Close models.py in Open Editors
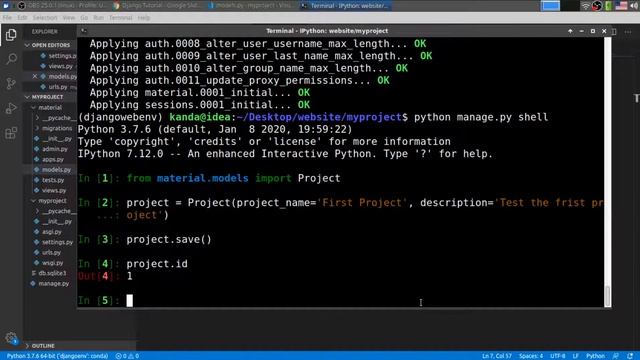This screenshot has height=360, width=640. tap(35, 76)
